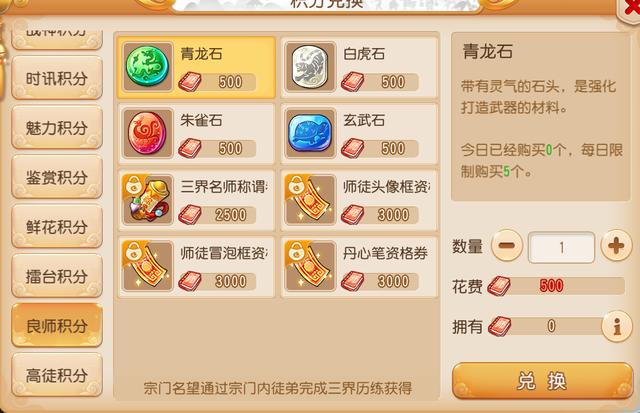Image resolution: width=640 pixels, height=413 pixels.
Task: Increase quantity with the plus button
Action: [x=616, y=246]
